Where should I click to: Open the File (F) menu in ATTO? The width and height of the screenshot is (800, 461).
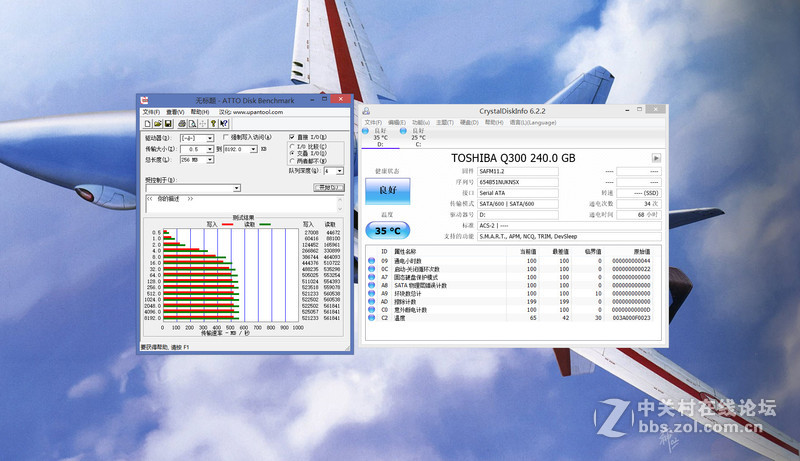pos(152,112)
